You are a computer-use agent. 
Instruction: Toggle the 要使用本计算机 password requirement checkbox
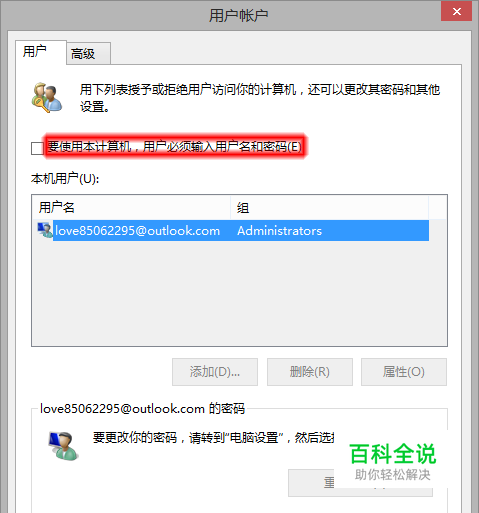37,148
